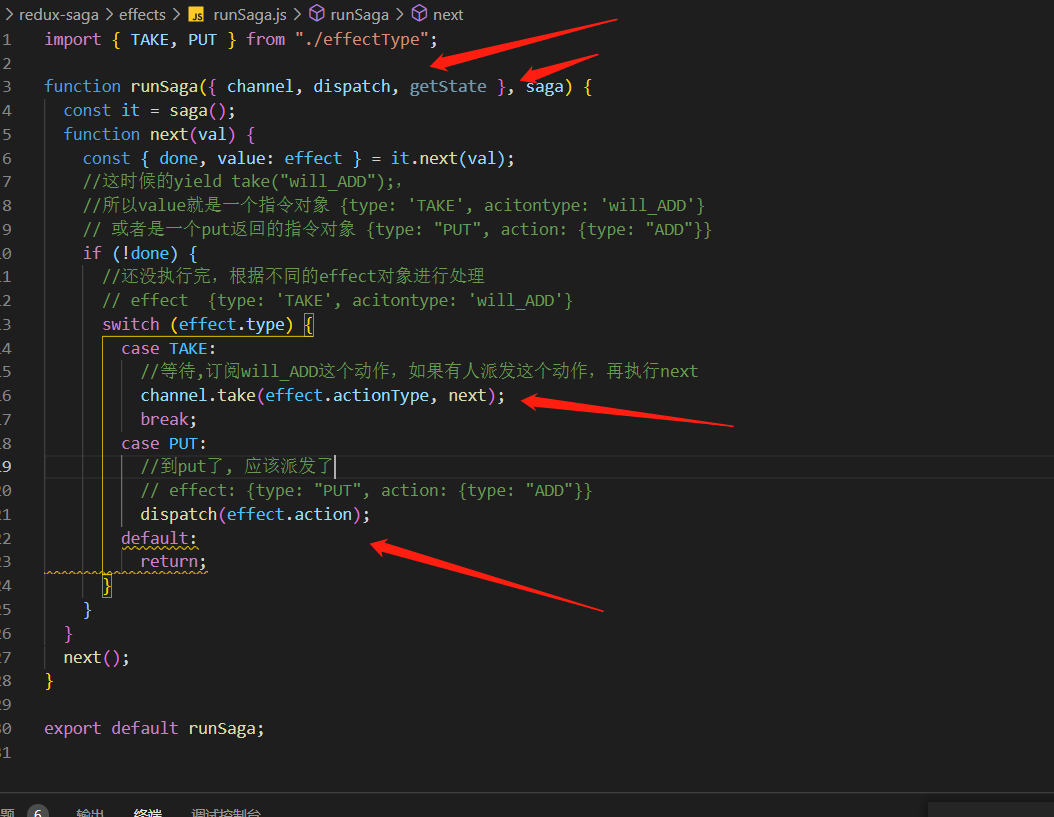Click the comment with {type: "PUT", action on line 20
This screenshot has height=817, width=1054.
[x=366, y=491]
